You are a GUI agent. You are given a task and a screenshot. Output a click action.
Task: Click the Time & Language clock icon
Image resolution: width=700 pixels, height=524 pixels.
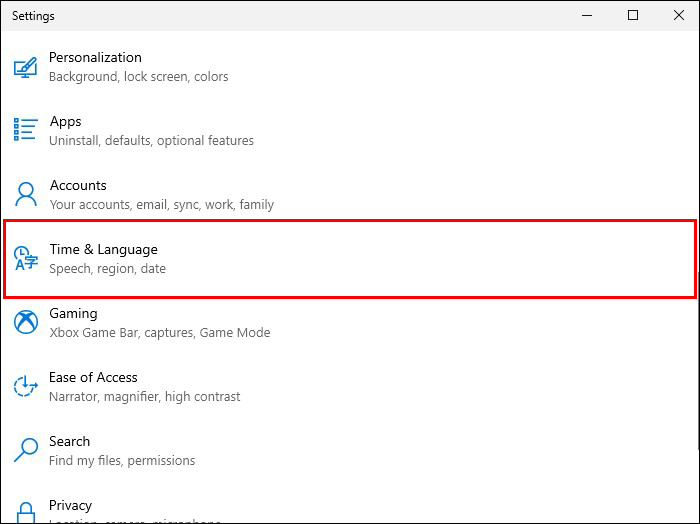[x=25, y=259]
